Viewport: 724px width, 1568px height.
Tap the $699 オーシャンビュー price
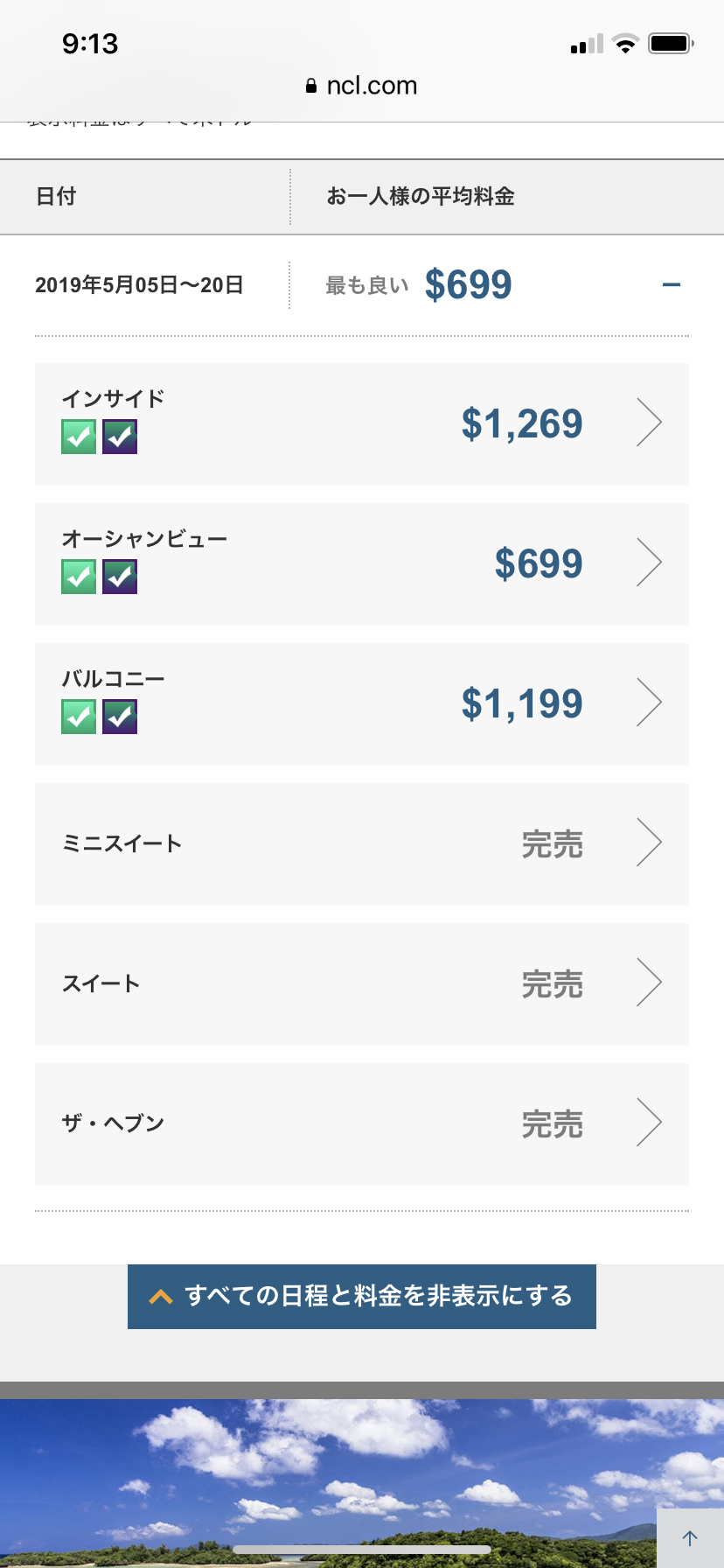(x=539, y=563)
